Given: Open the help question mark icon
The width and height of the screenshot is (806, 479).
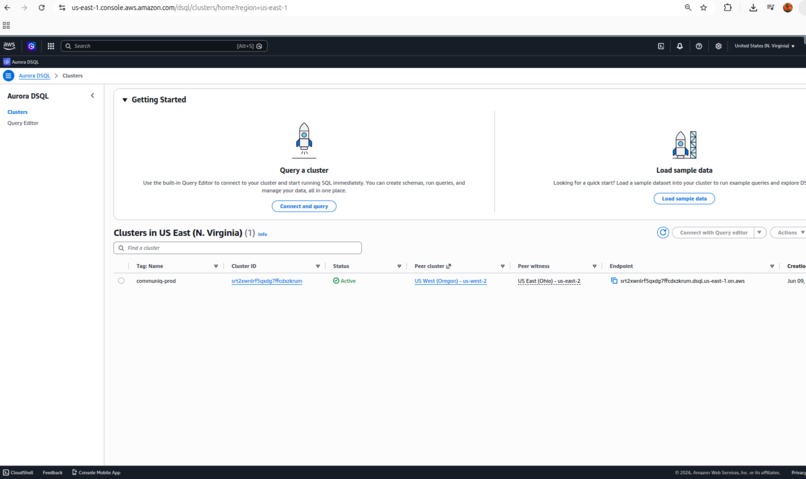Looking at the screenshot, I should (x=699, y=46).
